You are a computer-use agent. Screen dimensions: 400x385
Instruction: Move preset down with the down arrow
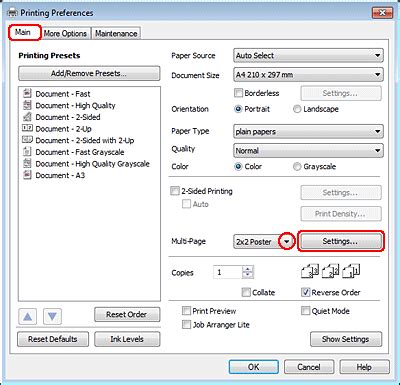52,316
